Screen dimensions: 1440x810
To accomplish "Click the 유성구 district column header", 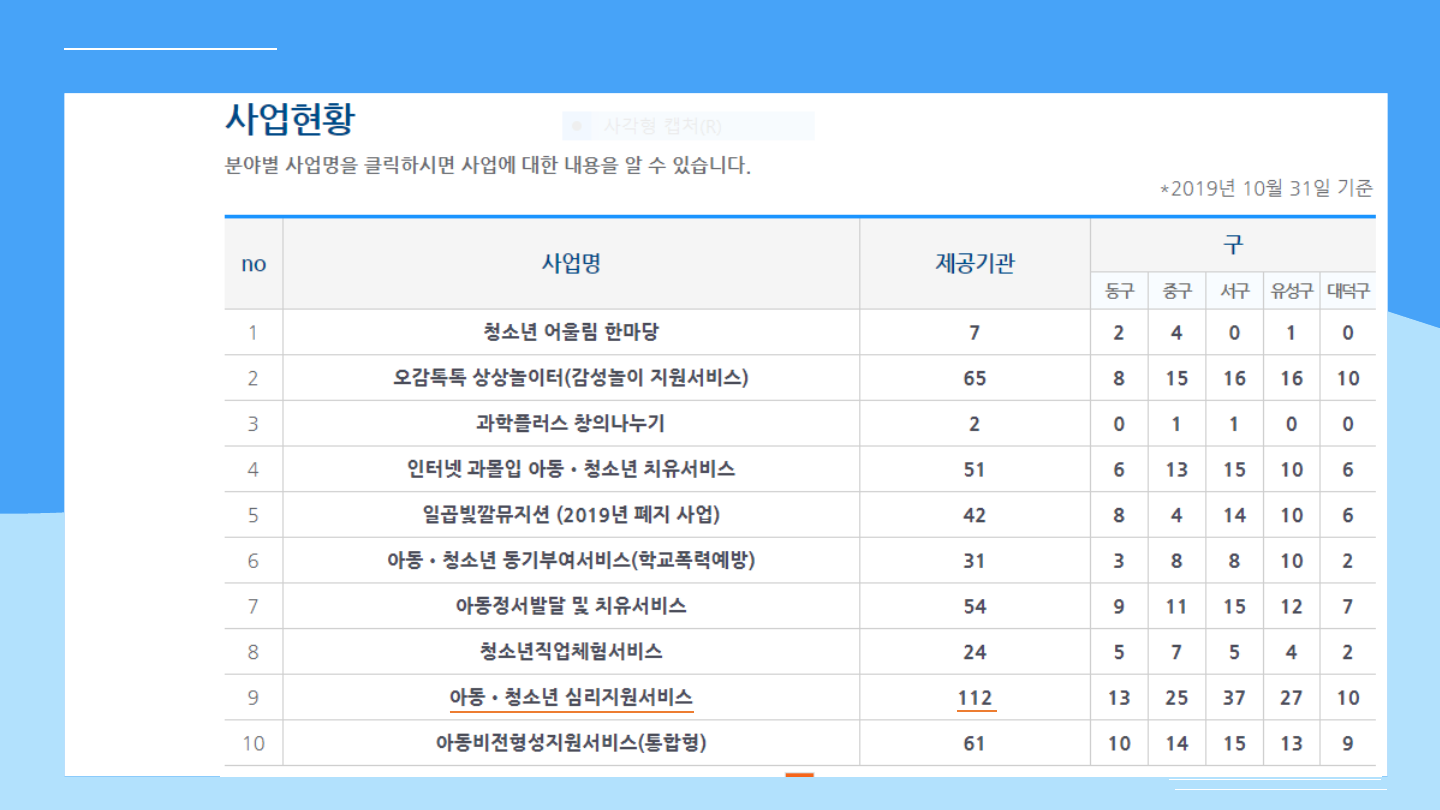I will 1291,291.
